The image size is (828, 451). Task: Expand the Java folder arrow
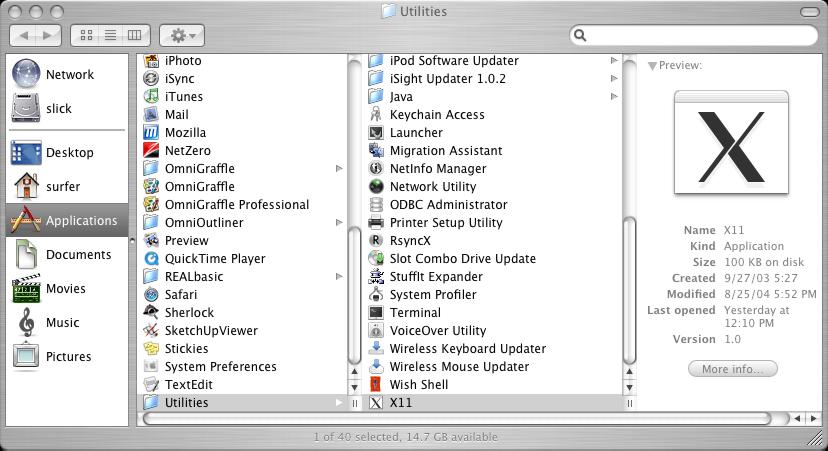pos(614,97)
